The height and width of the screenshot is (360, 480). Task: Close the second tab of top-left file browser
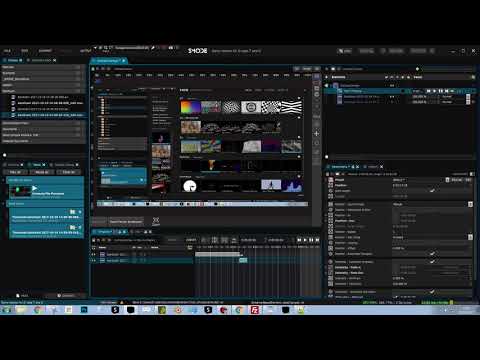54,60
